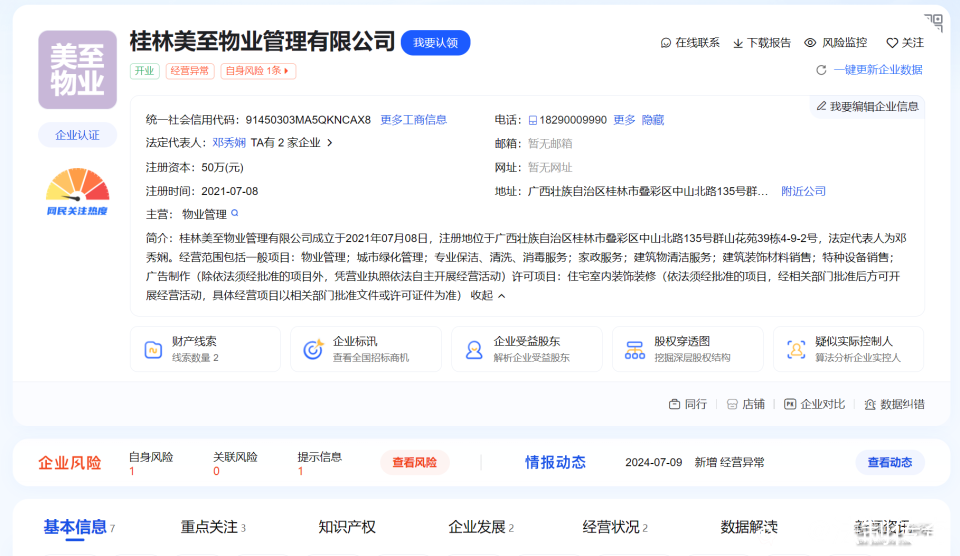960x556 pixels.
Task: Click 更多 next to the phone number
Action: (624, 120)
